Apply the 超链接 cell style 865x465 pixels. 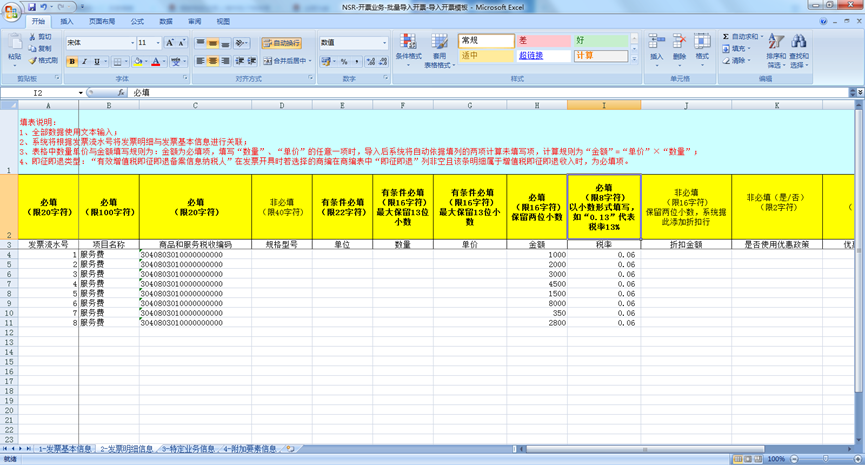pyautogui.click(x=543, y=56)
